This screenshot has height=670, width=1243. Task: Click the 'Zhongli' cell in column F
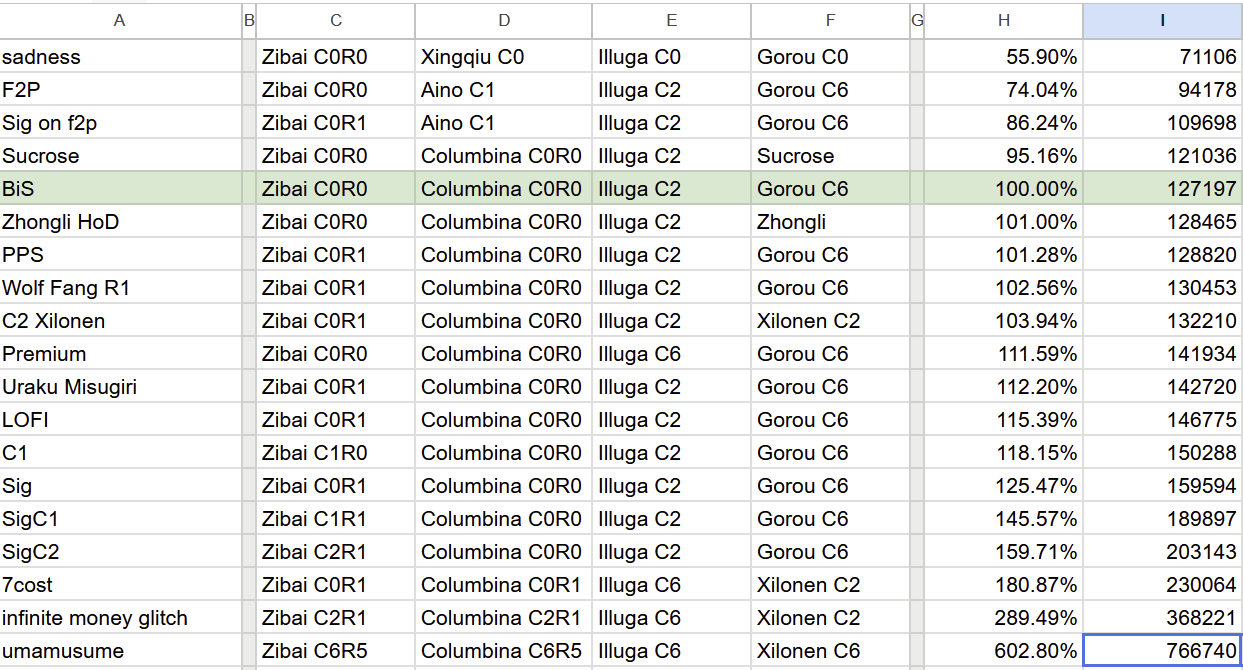point(830,222)
